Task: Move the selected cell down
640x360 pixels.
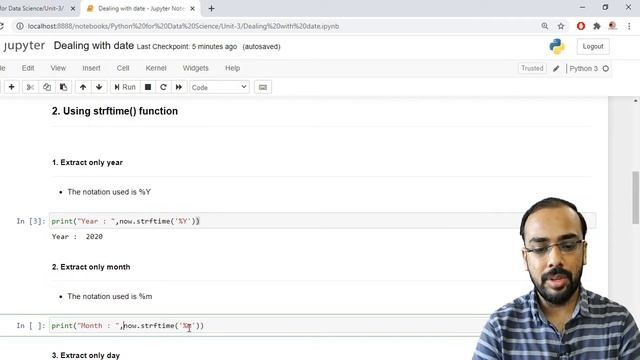Action: (99, 87)
